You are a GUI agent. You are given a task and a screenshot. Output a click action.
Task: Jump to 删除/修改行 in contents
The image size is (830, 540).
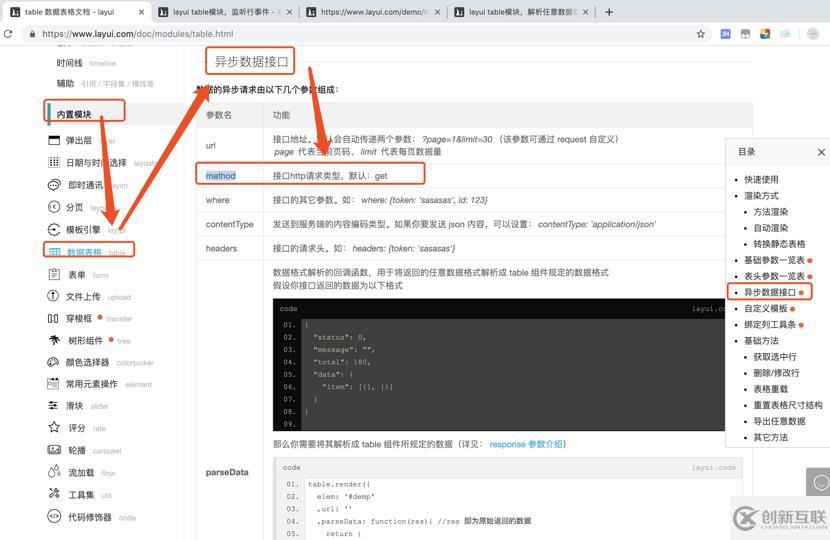tap(777, 373)
